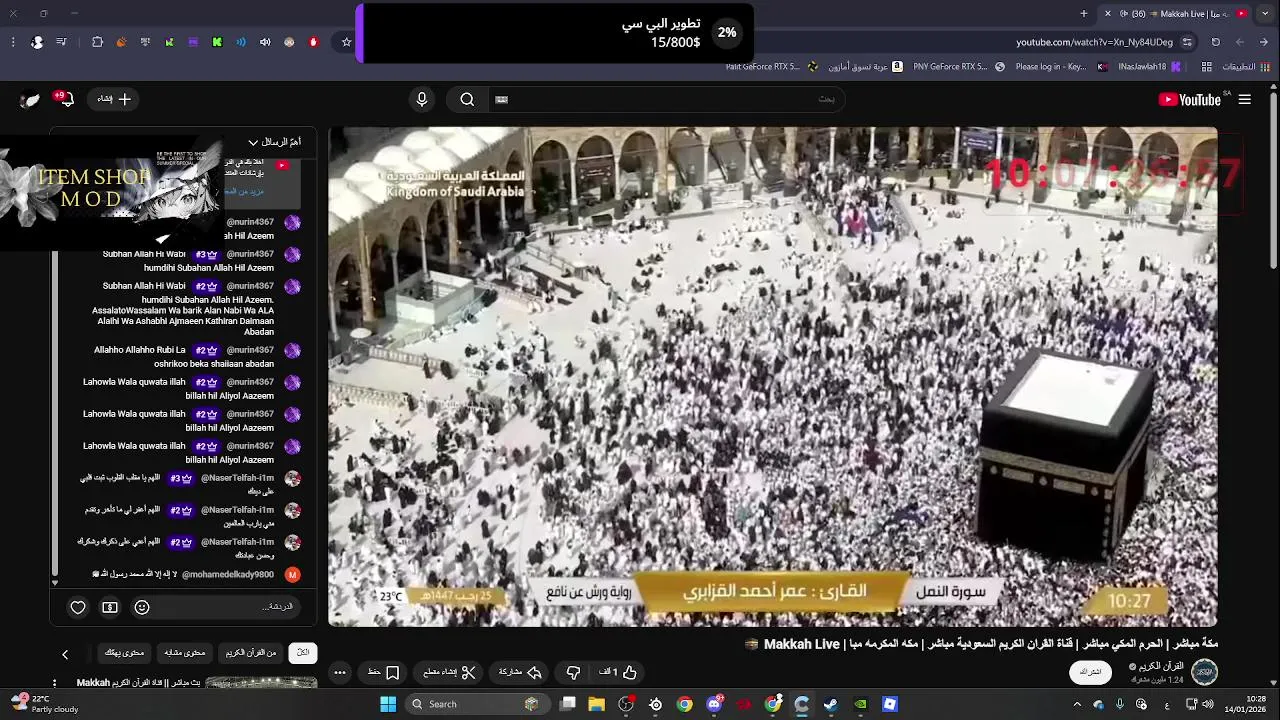Open the 'Please log in - Key...' bookmark
Screen dimensions: 1280x720
tap(1061, 67)
